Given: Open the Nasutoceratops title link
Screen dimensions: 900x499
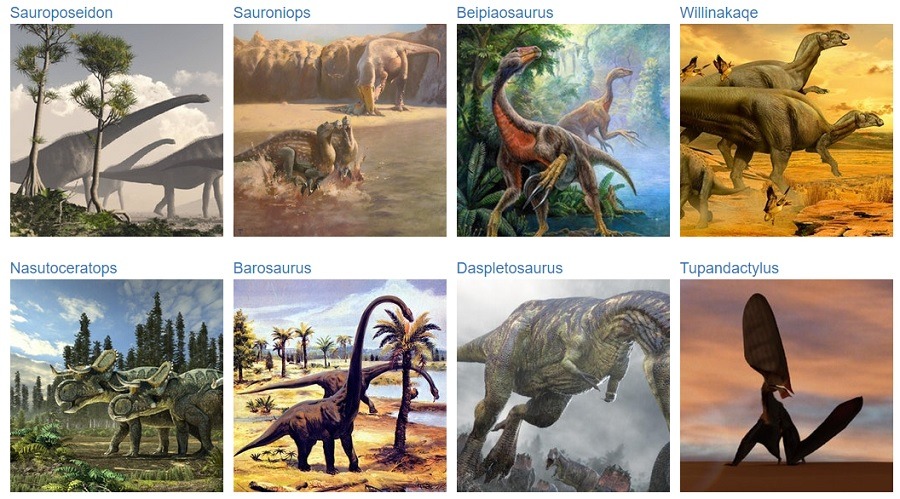Looking at the screenshot, I should 63,268.
